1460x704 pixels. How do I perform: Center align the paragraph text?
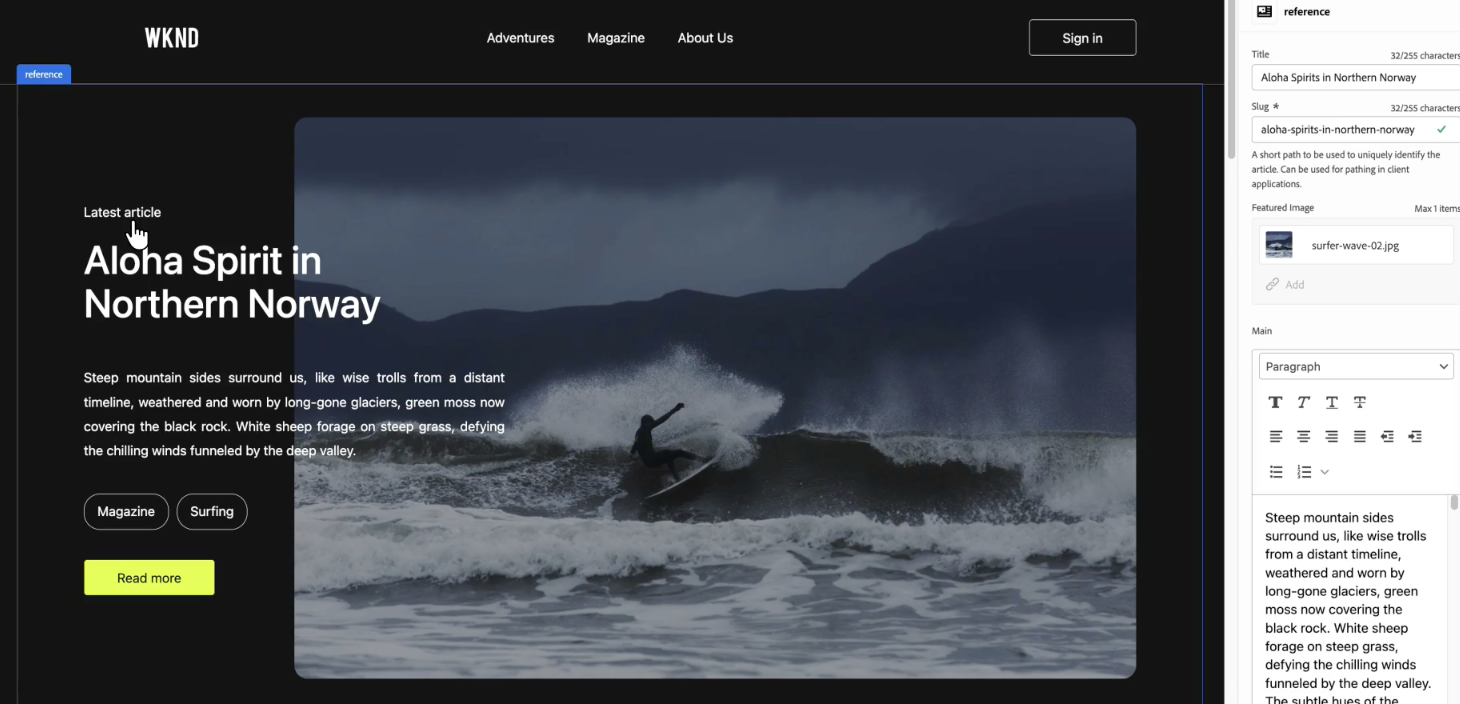tap(1303, 437)
